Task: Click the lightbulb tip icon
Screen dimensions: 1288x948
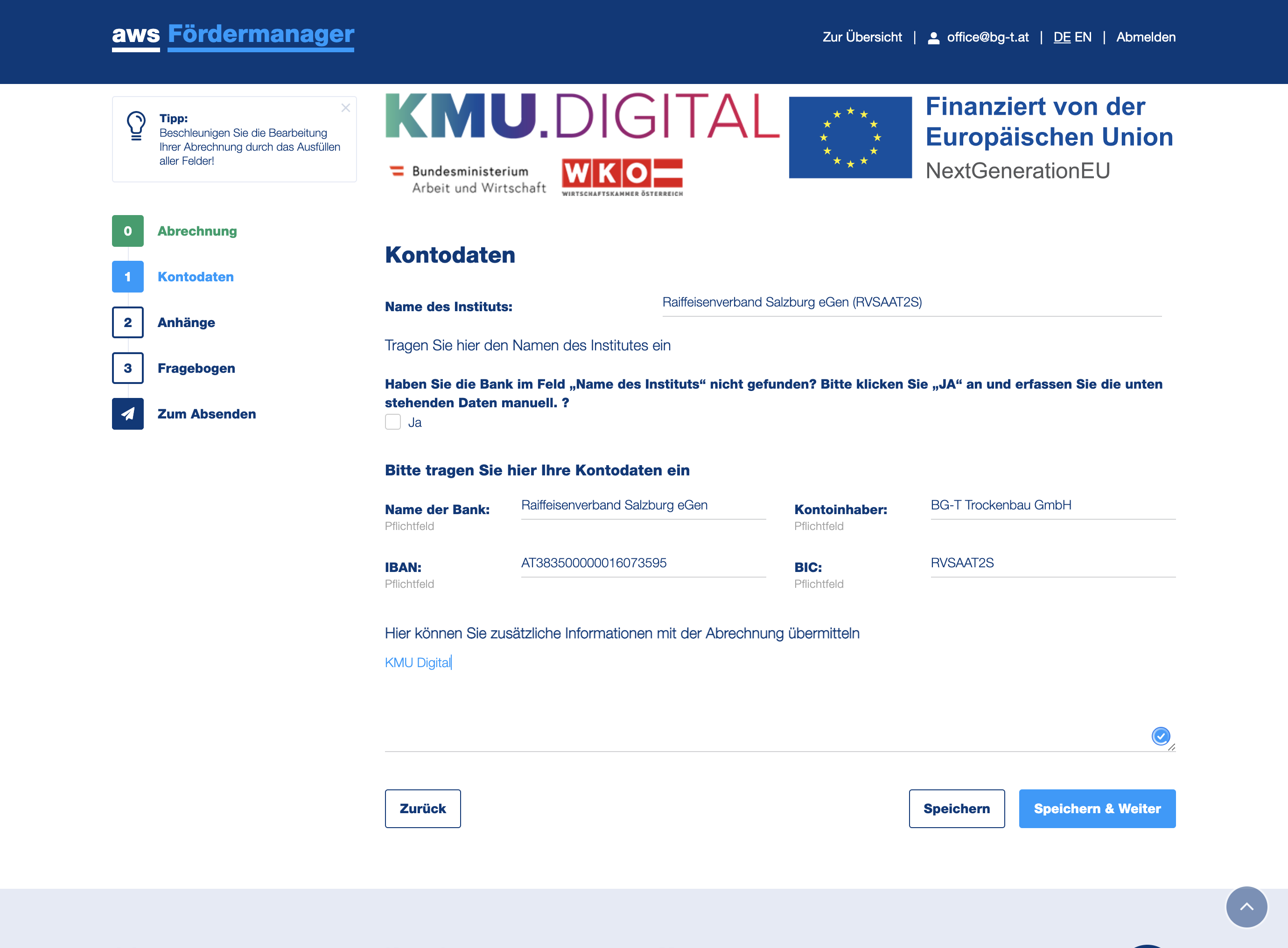Action: tap(136, 125)
